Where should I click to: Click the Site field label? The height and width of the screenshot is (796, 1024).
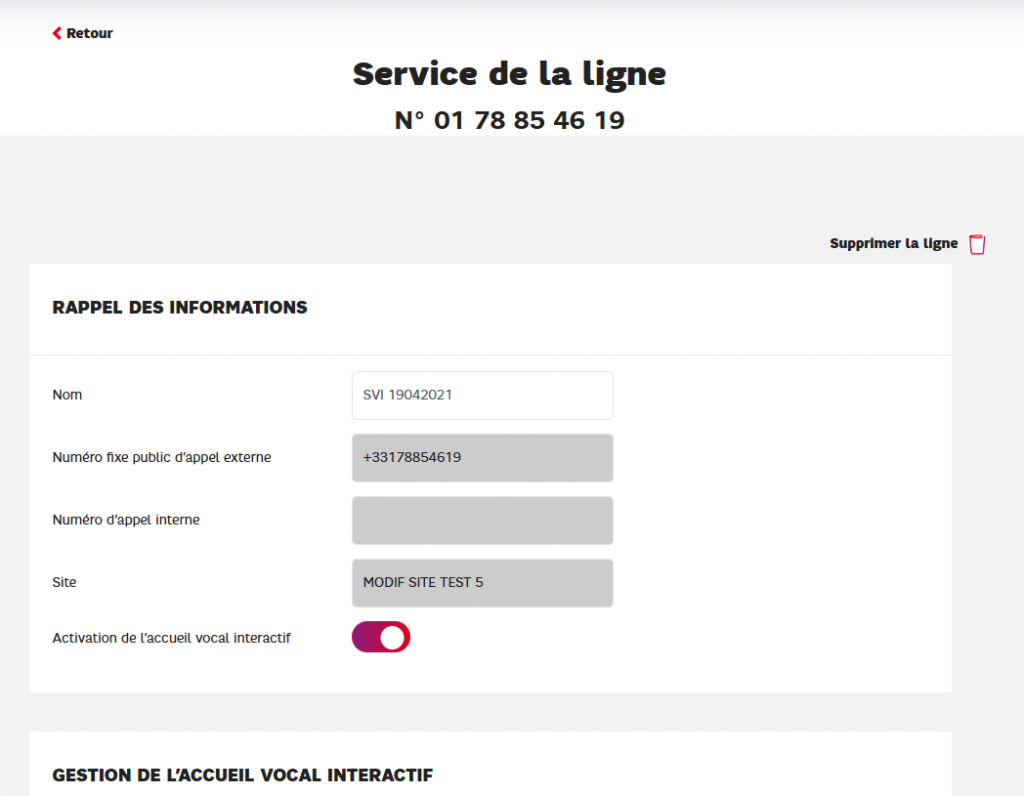point(64,582)
